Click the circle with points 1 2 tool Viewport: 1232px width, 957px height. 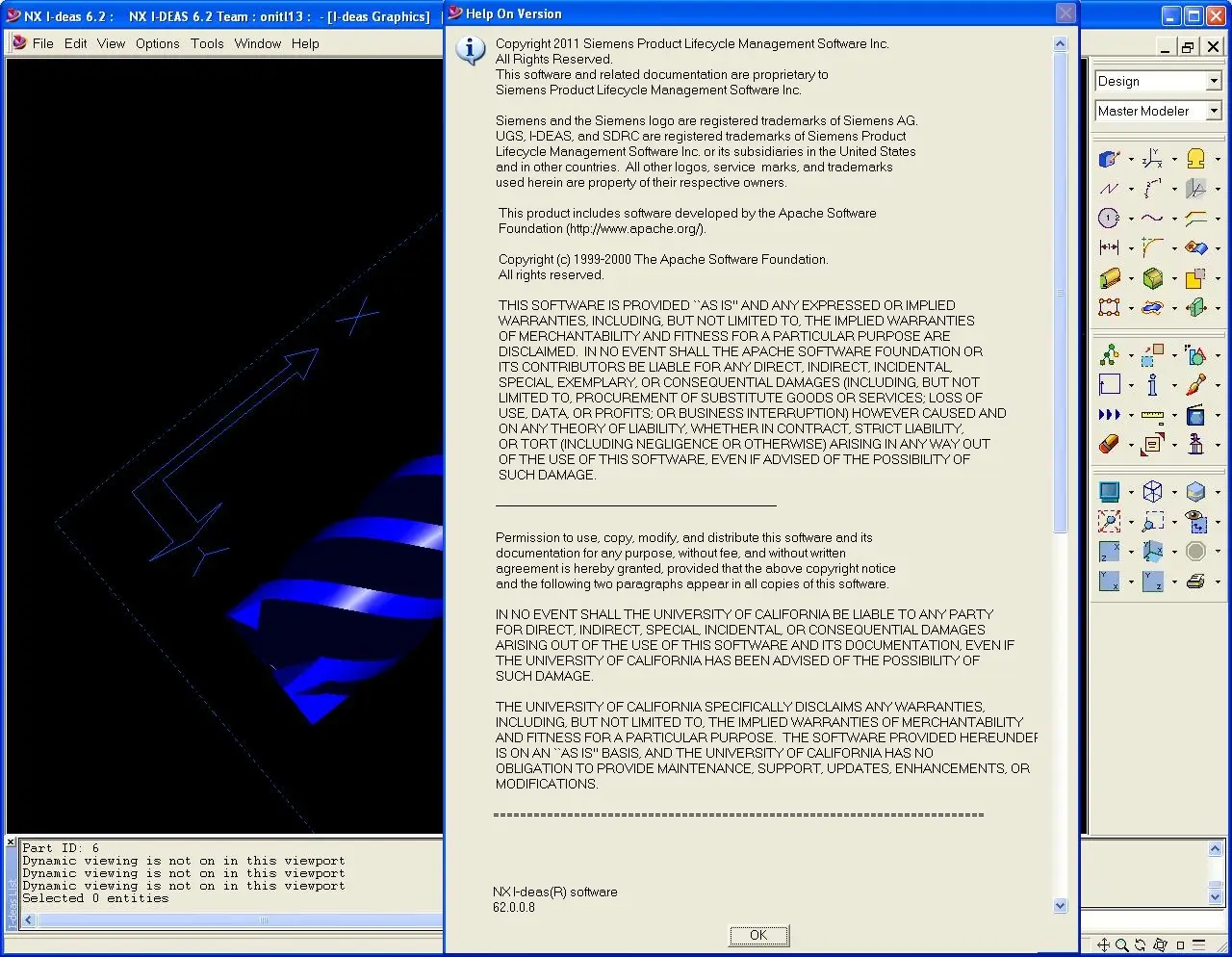click(x=1110, y=219)
